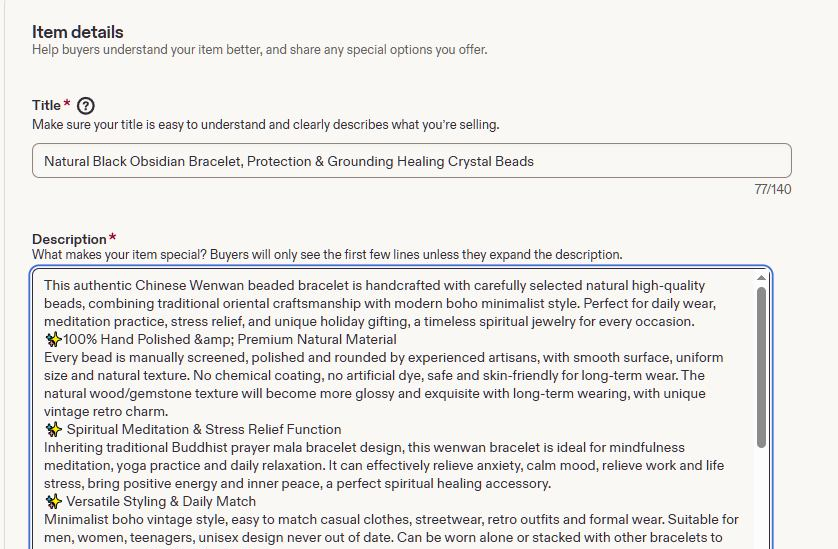Focus the Title input field
This screenshot has height=549, width=838.
(412, 160)
